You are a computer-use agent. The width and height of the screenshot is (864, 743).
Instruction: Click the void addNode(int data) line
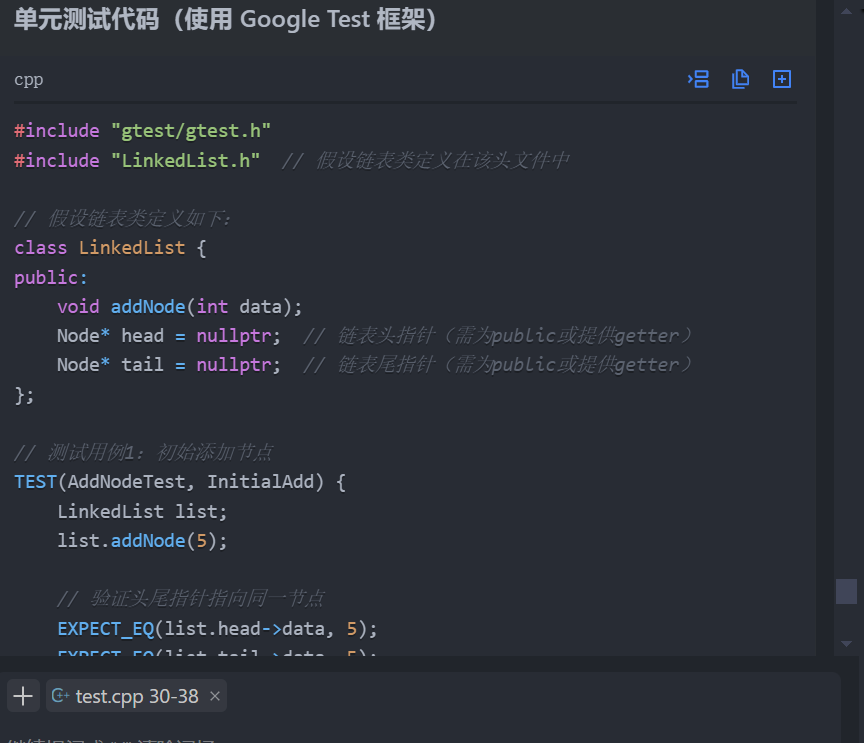pyautogui.click(x=179, y=306)
